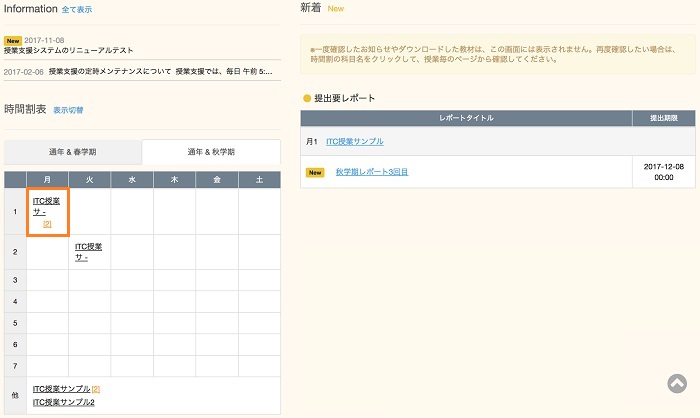
Task: Click the [2] badge in Monday period 1
Action: tap(47, 224)
